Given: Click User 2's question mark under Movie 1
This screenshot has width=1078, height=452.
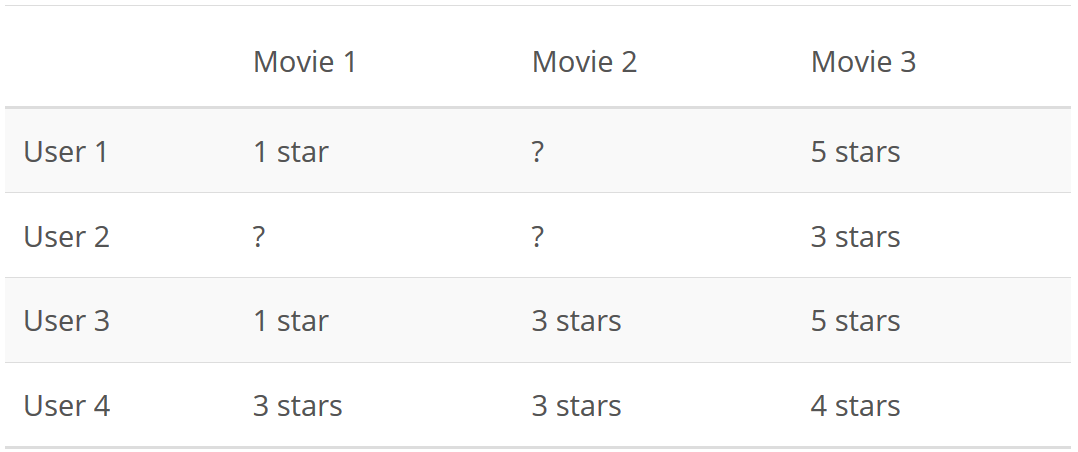Looking at the screenshot, I should [258, 236].
